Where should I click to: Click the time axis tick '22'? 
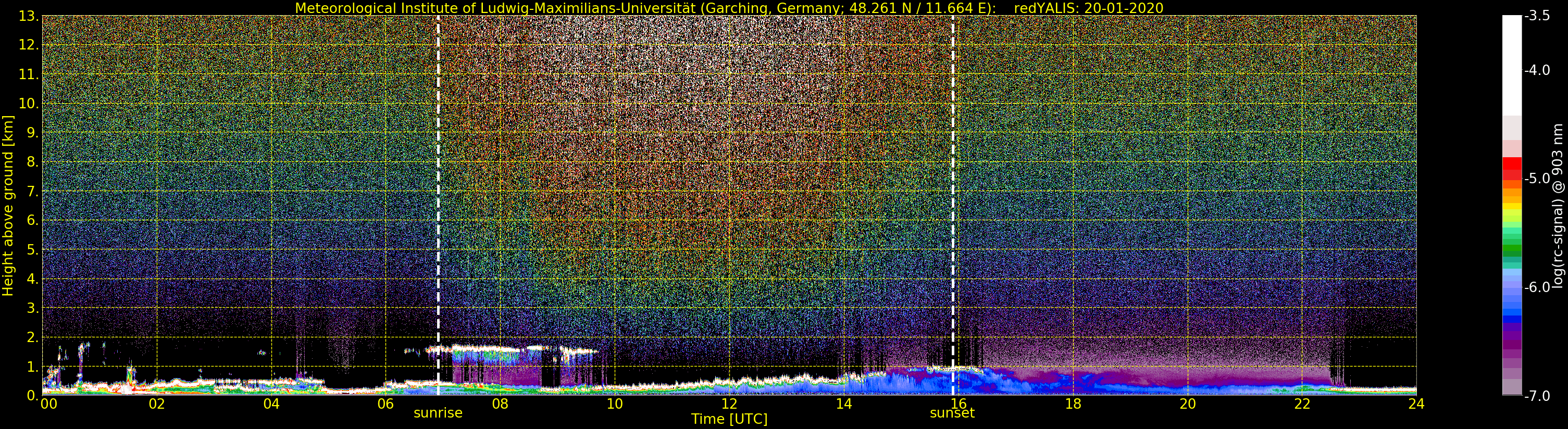click(1301, 404)
